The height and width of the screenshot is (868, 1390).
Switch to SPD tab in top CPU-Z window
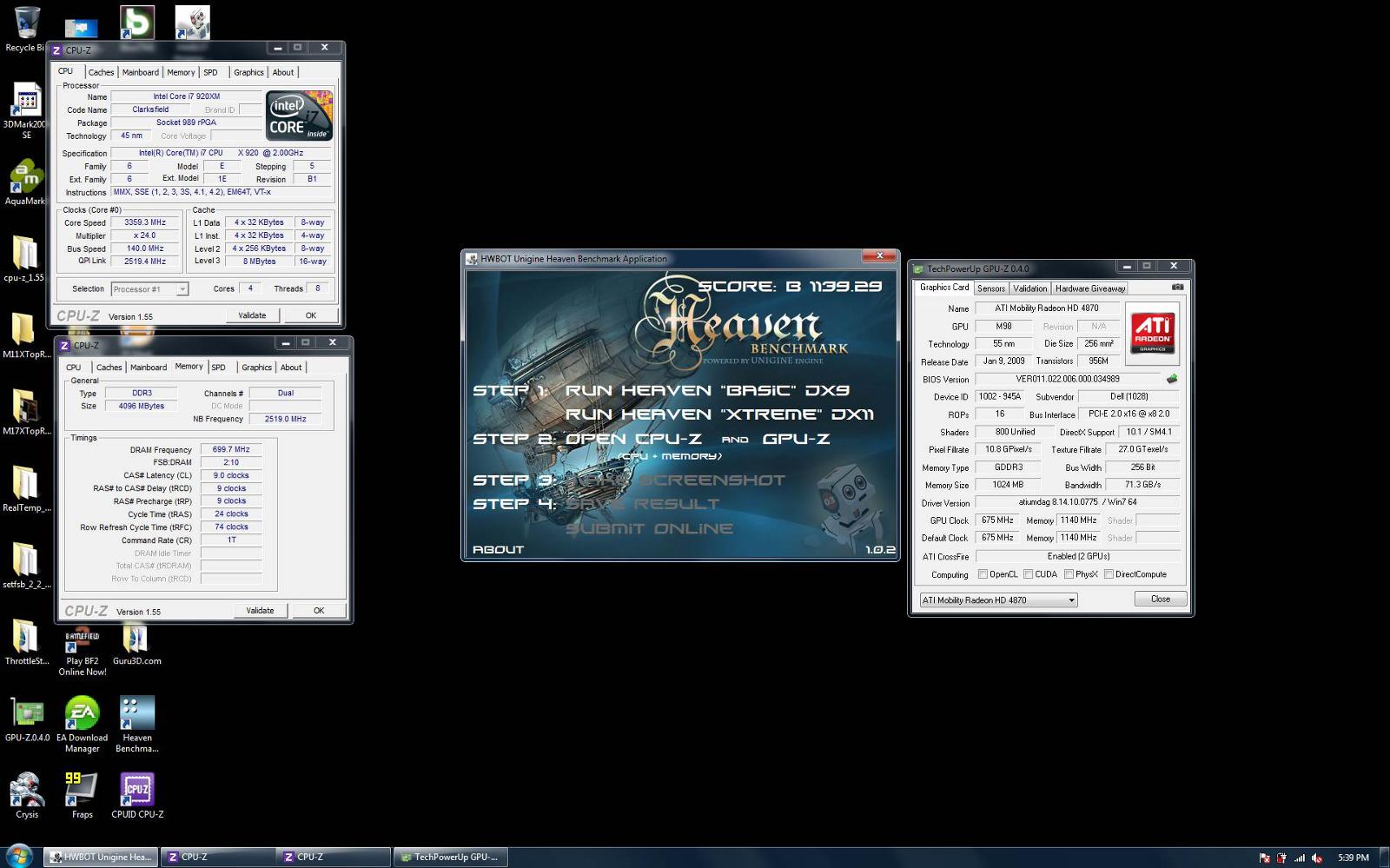pos(210,72)
